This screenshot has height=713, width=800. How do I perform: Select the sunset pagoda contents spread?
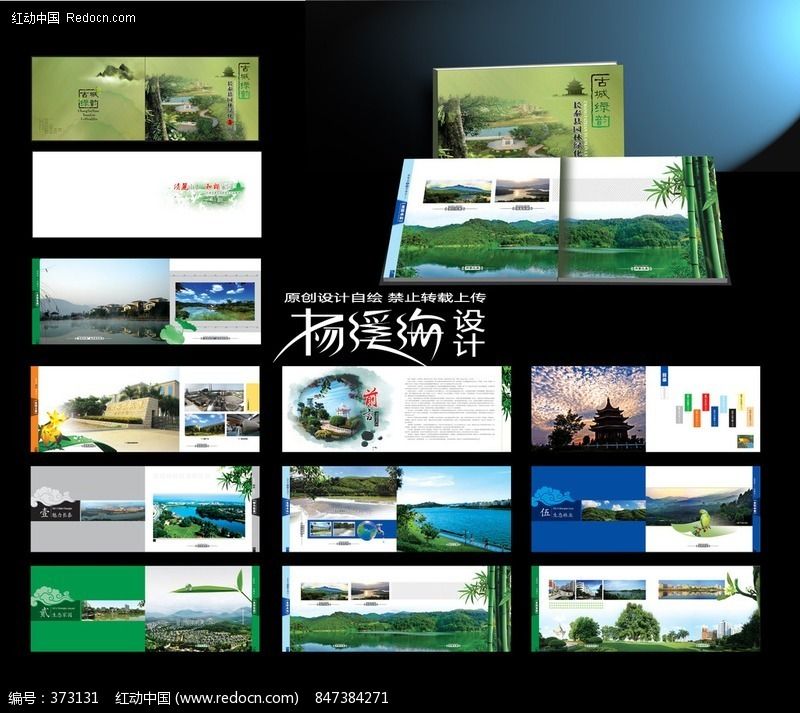tap(645, 409)
